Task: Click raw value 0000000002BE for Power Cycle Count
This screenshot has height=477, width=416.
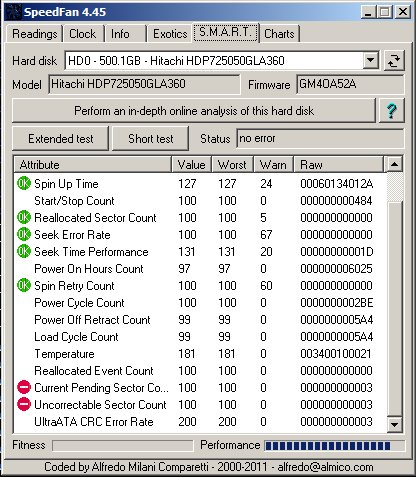Action: click(337, 303)
